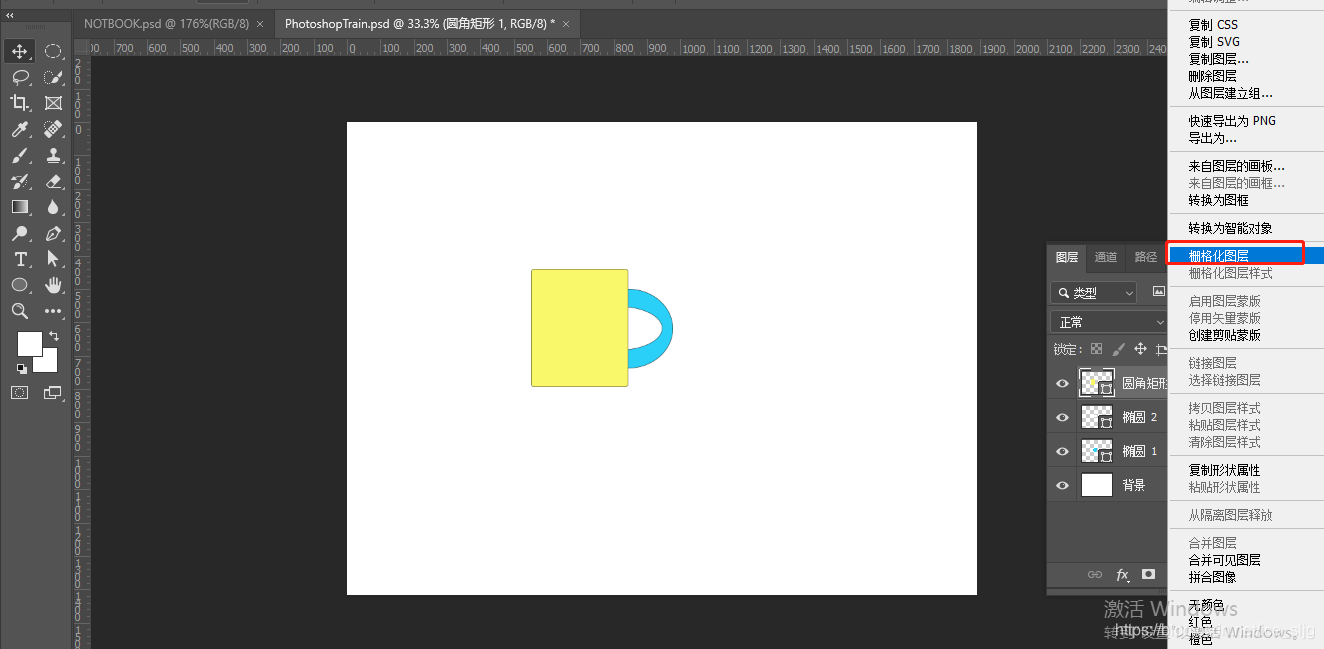Viewport: 1324px width, 649px height.
Task: Reset default foreground and background colors
Action: 21,368
